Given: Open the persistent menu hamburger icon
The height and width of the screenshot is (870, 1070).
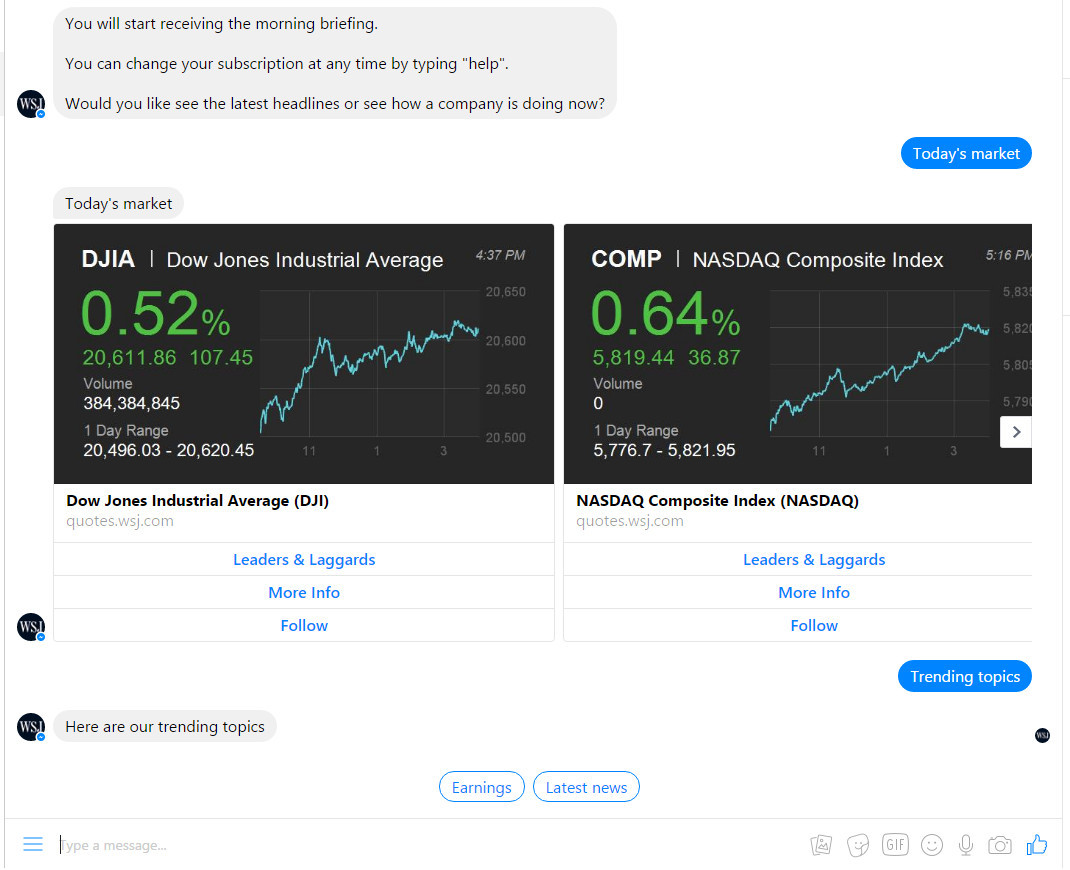Looking at the screenshot, I should pyautogui.click(x=33, y=845).
